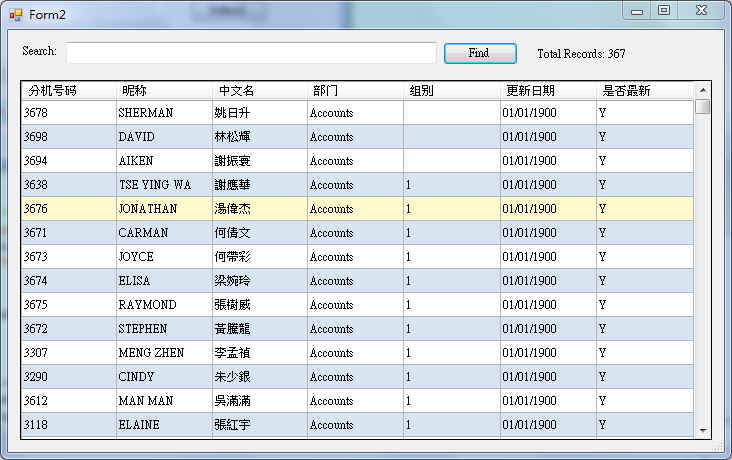Sort by the 昵称 column header
The image size is (732, 460).
tap(164, 91)
